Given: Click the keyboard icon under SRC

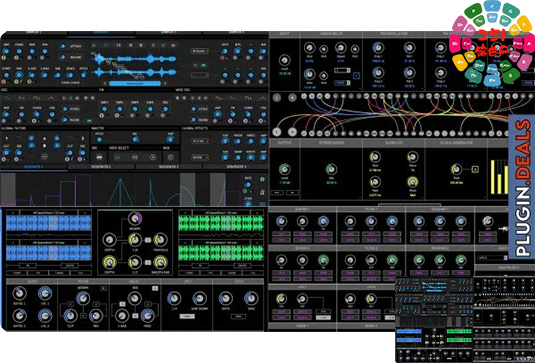Looking at the screenshot, I should [x=99, y=157].
